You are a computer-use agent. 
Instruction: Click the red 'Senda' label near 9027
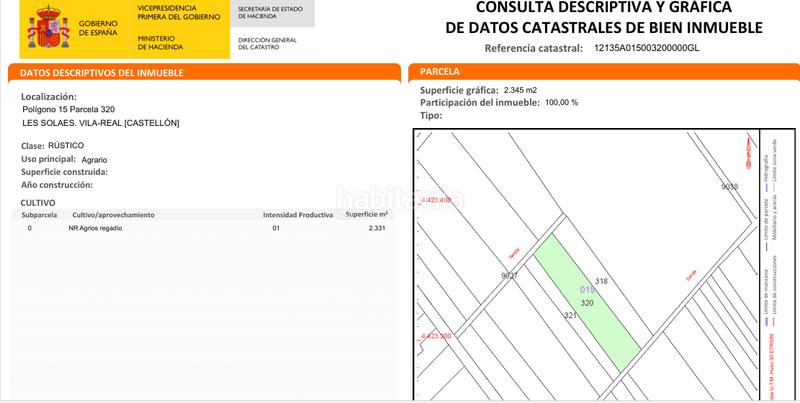pyautogui.click(x=514, y=254)
